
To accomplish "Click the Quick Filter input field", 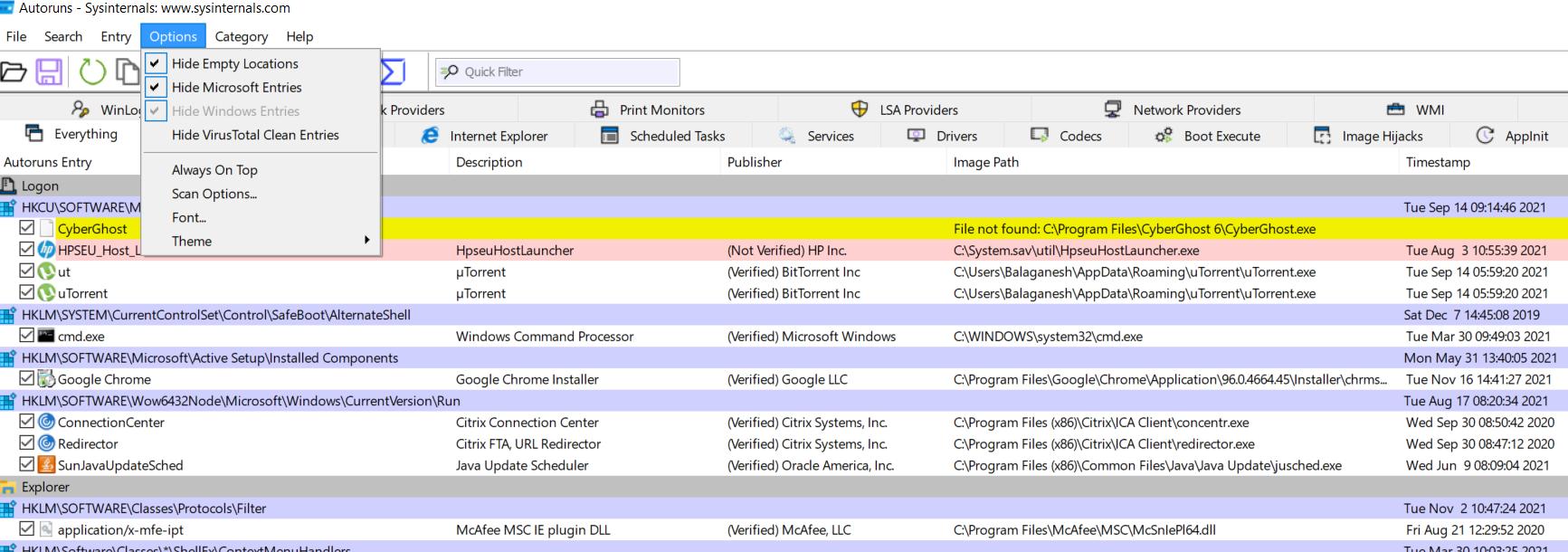I will [557, 71].
